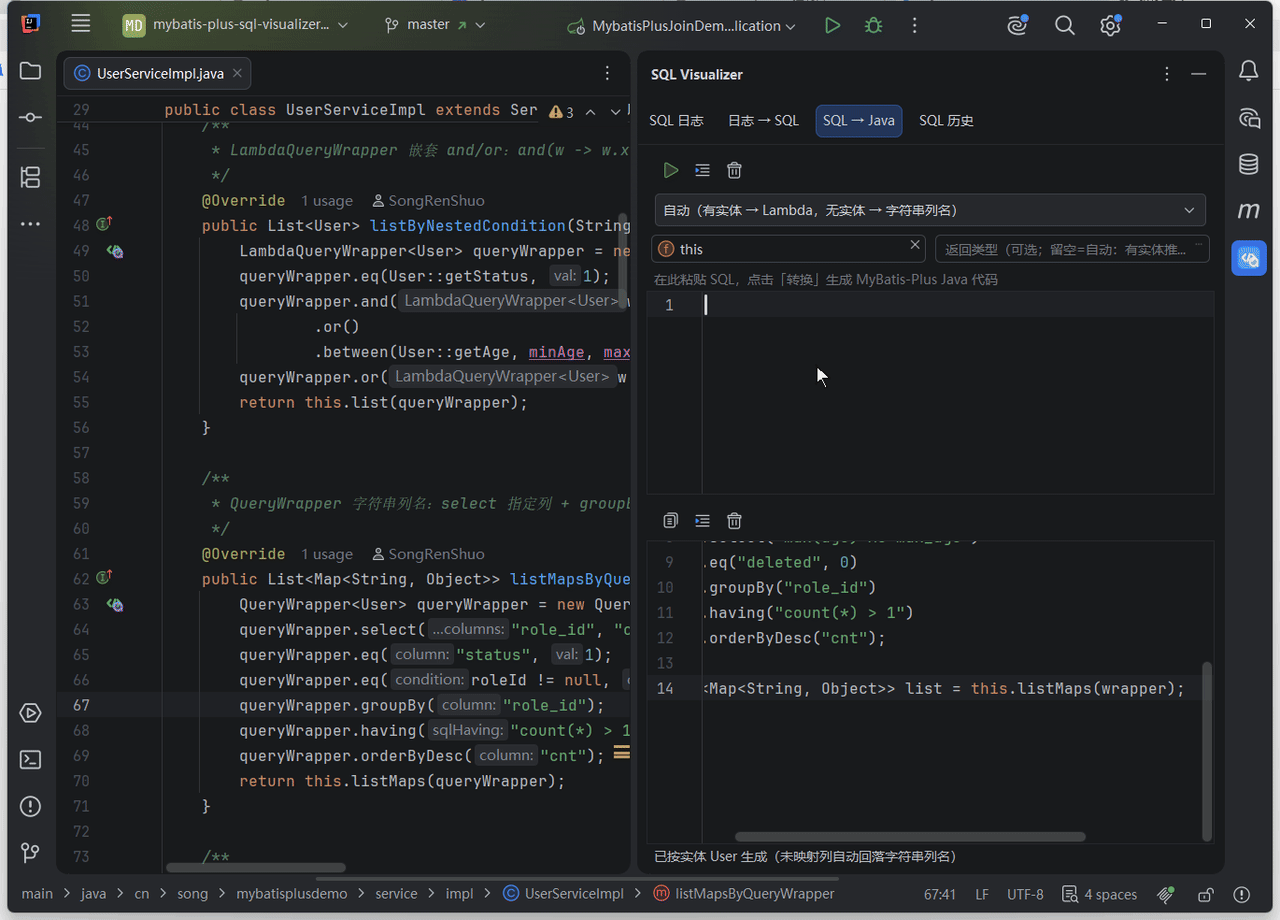
Task: Close the UserServiceImpl.java tab
Action: pos(238,73)
